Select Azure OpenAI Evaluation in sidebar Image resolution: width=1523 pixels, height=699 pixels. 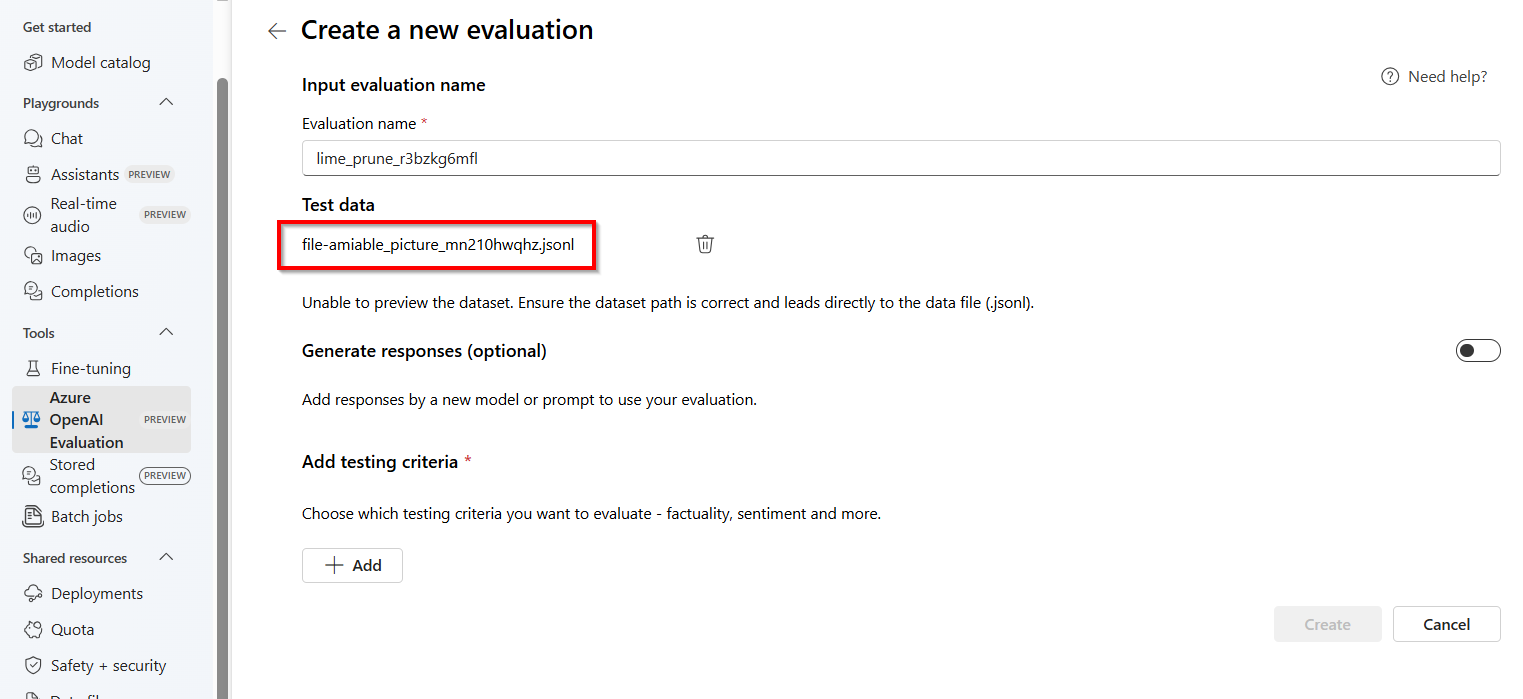(101, 420)
